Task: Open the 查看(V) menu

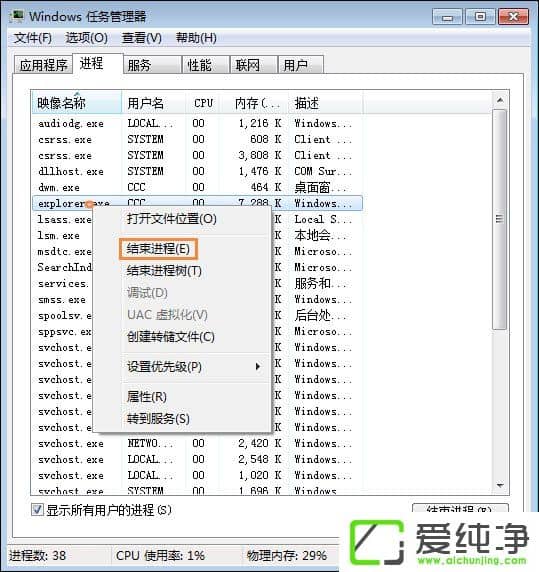Action: [142, 38]
